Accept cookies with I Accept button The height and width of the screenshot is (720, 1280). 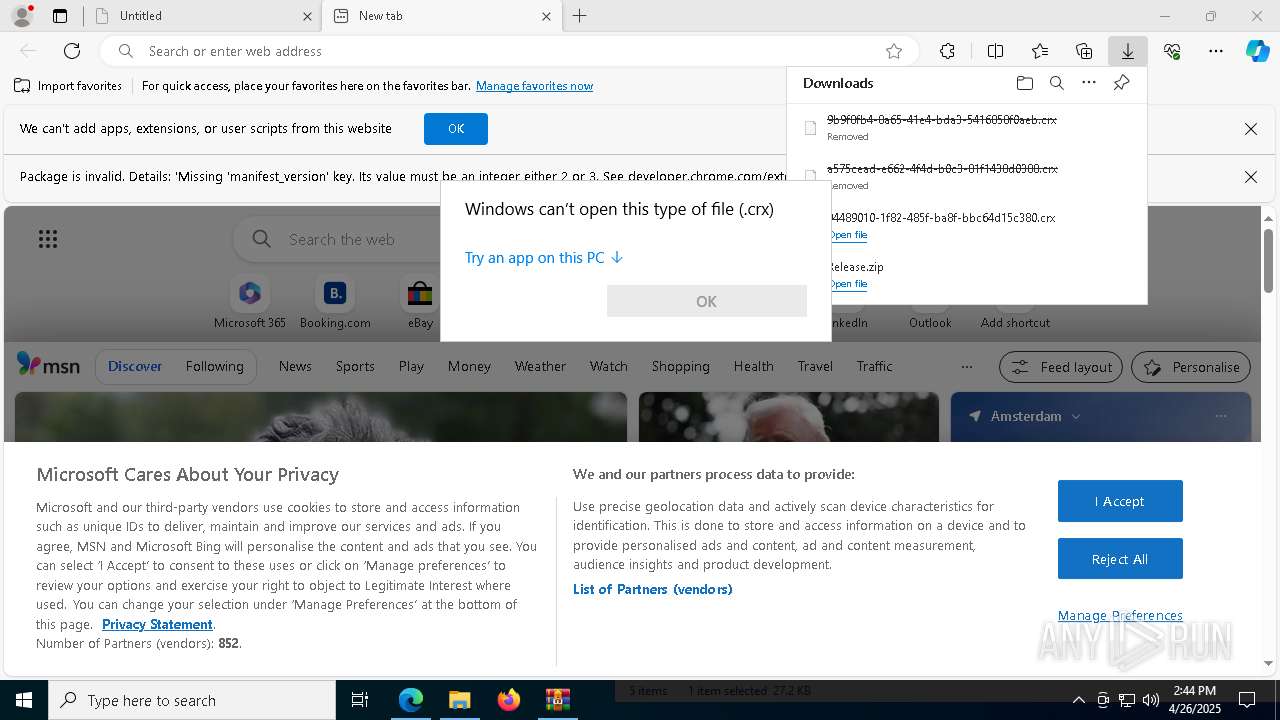coord(1120,501)
